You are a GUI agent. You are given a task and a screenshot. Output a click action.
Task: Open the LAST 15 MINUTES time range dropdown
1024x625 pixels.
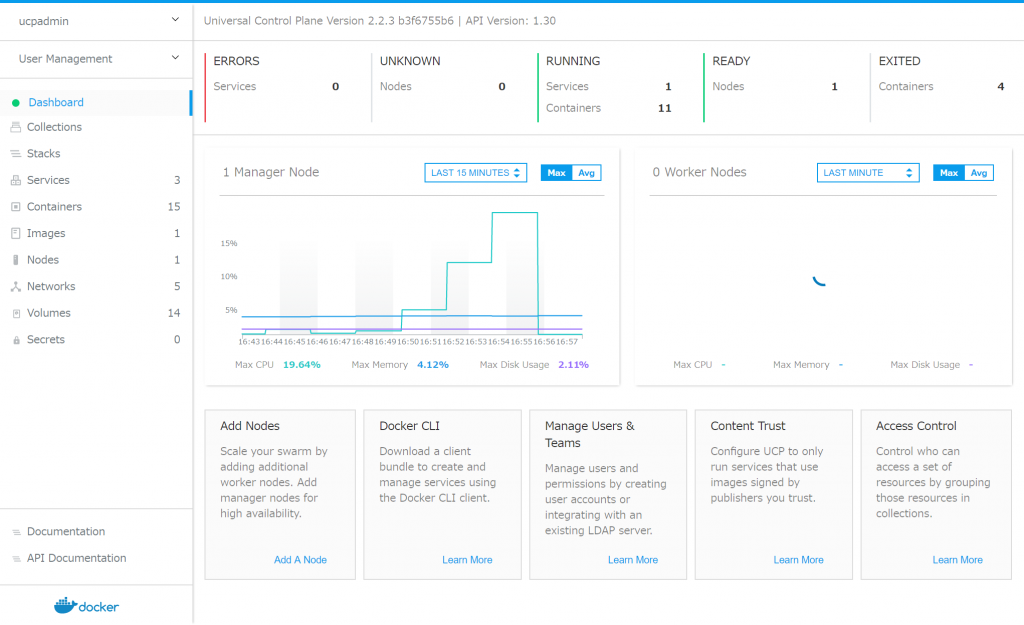coord(475,173)
